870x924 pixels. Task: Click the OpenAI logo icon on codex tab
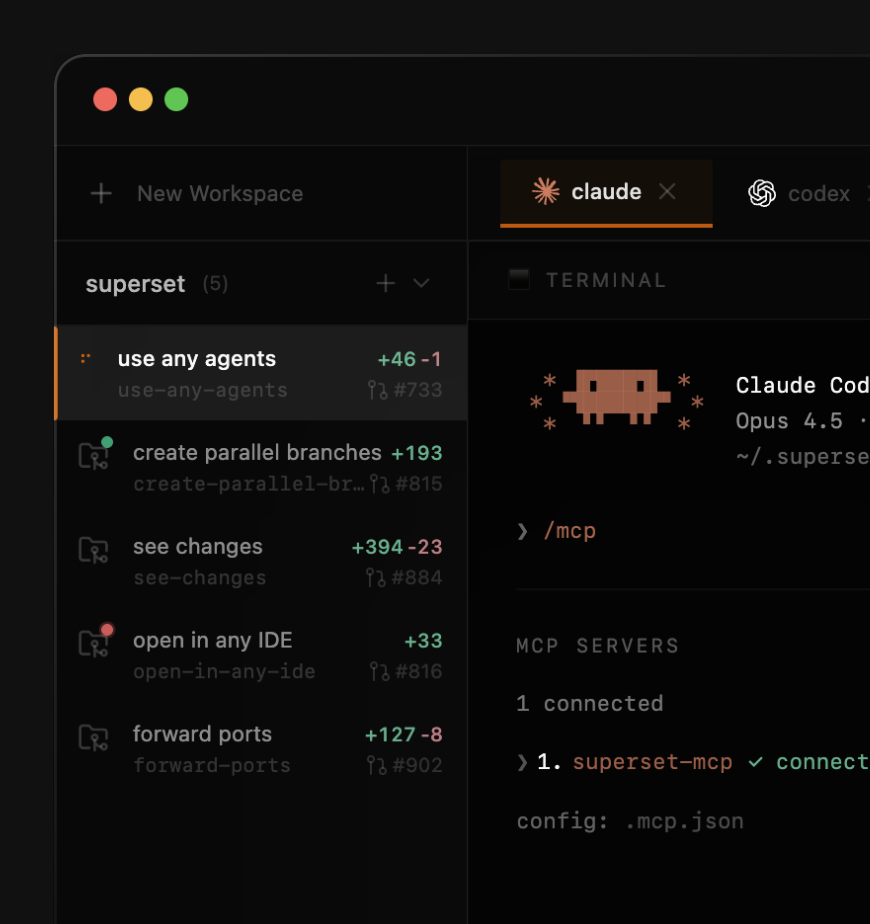point(762,193)
